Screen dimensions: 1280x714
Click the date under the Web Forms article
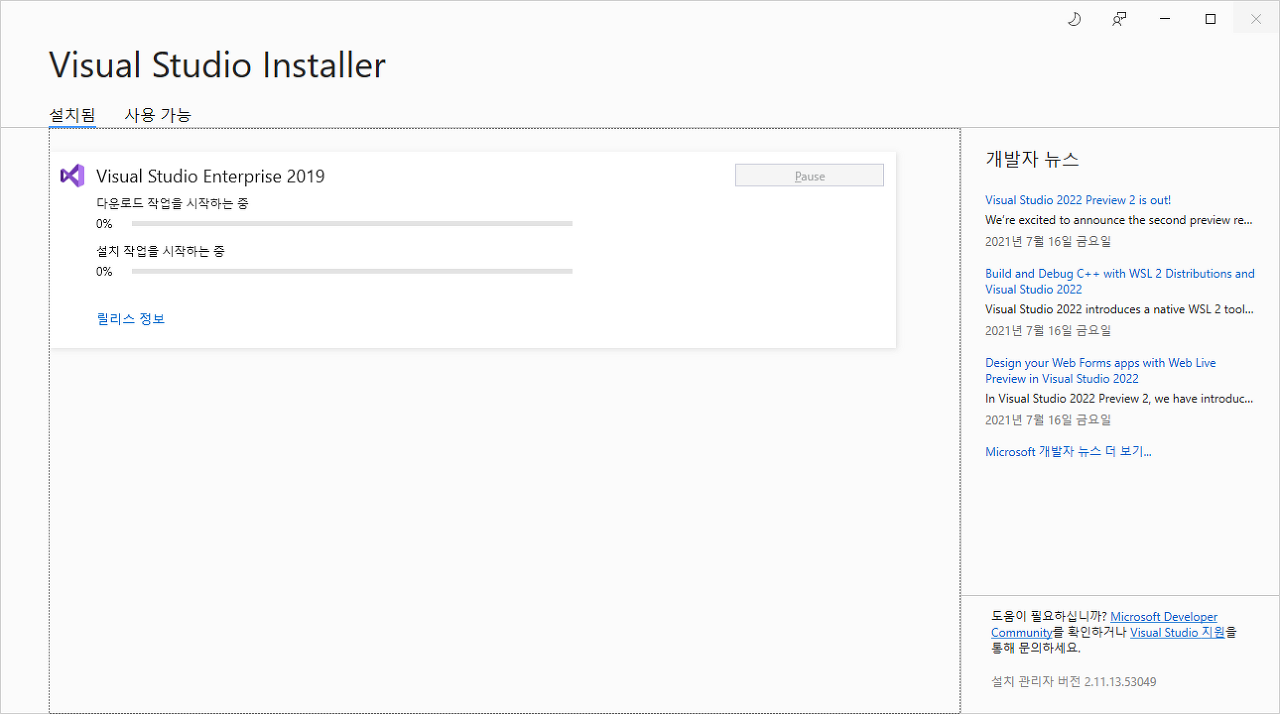[1048, 420]
